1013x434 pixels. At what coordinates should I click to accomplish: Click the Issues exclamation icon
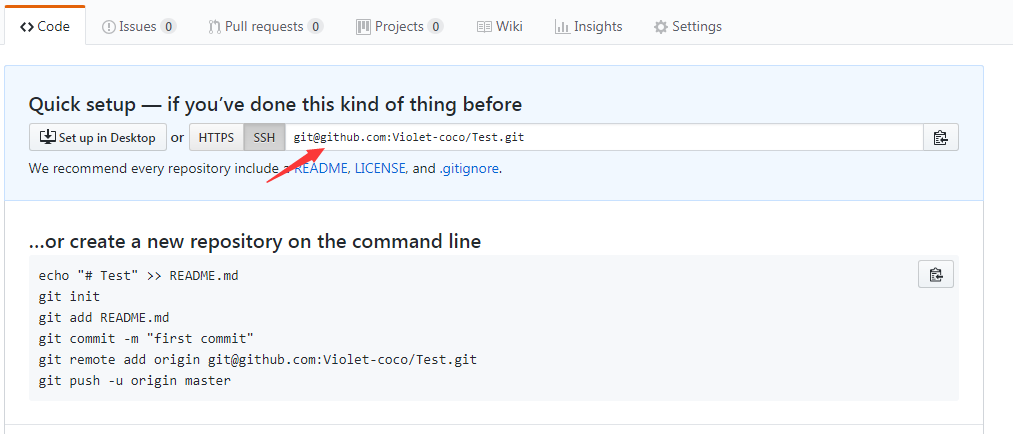click(x=109, y=26)
